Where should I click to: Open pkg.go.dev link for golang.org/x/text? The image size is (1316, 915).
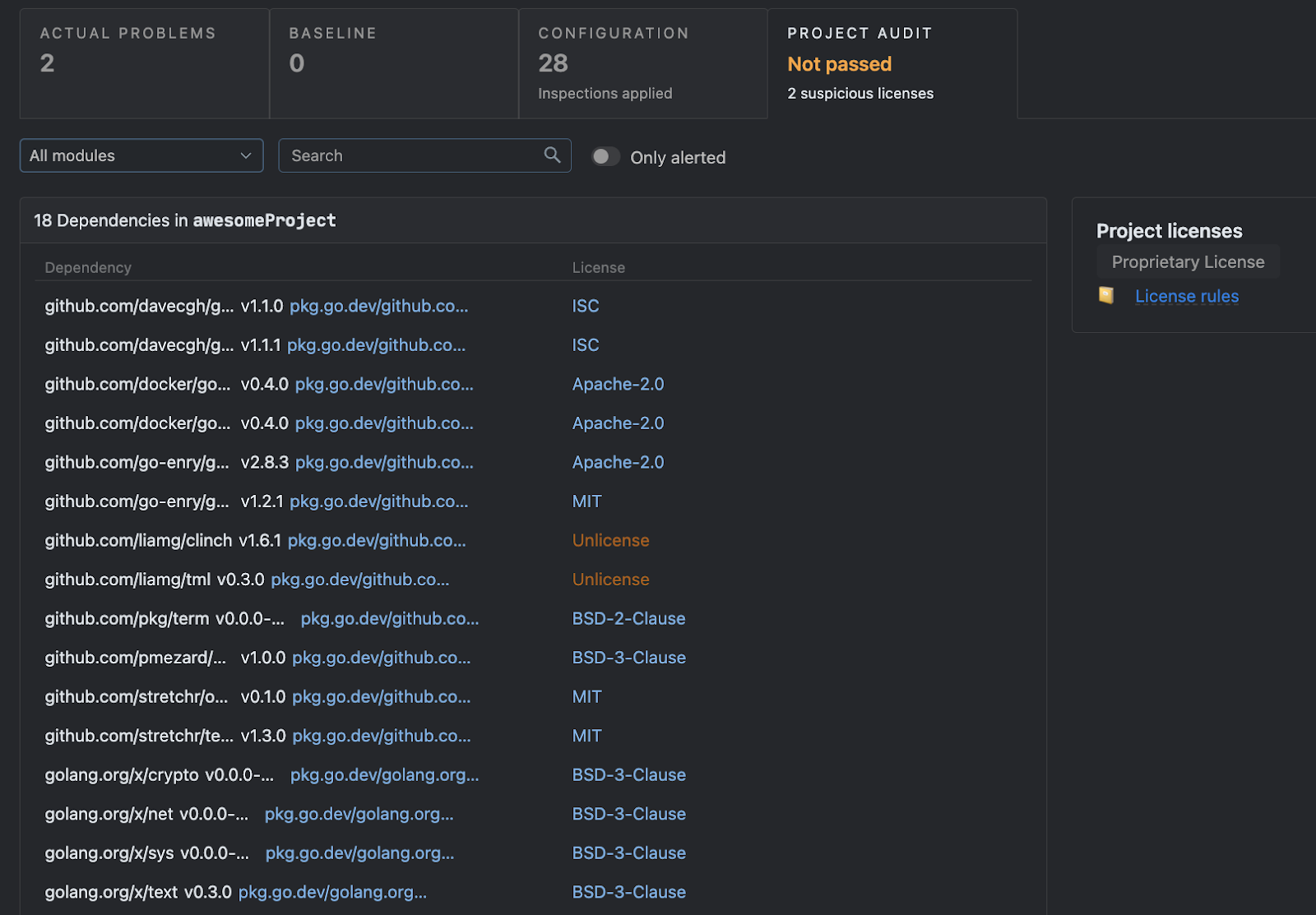tap(332, 892)
